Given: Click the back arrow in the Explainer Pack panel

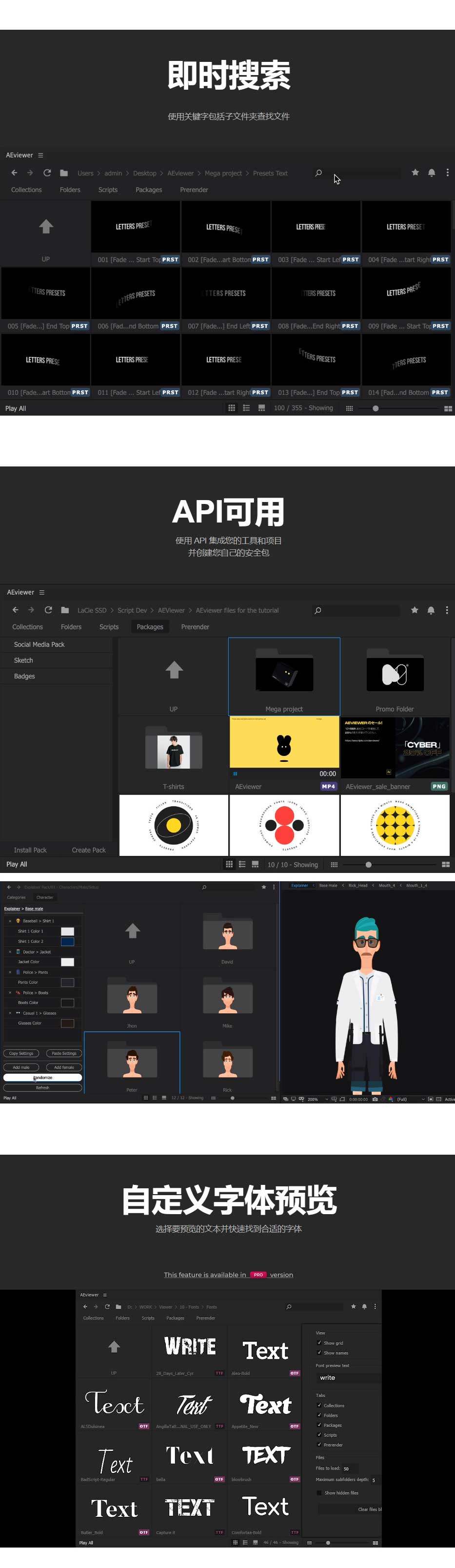Looking at the screenshot, I should [x=9, y=887].
